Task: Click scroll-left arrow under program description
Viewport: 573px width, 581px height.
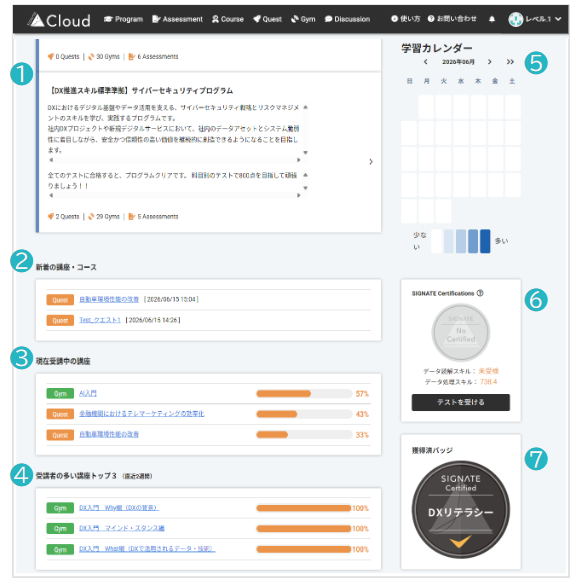Action: (x=51, y=160)
